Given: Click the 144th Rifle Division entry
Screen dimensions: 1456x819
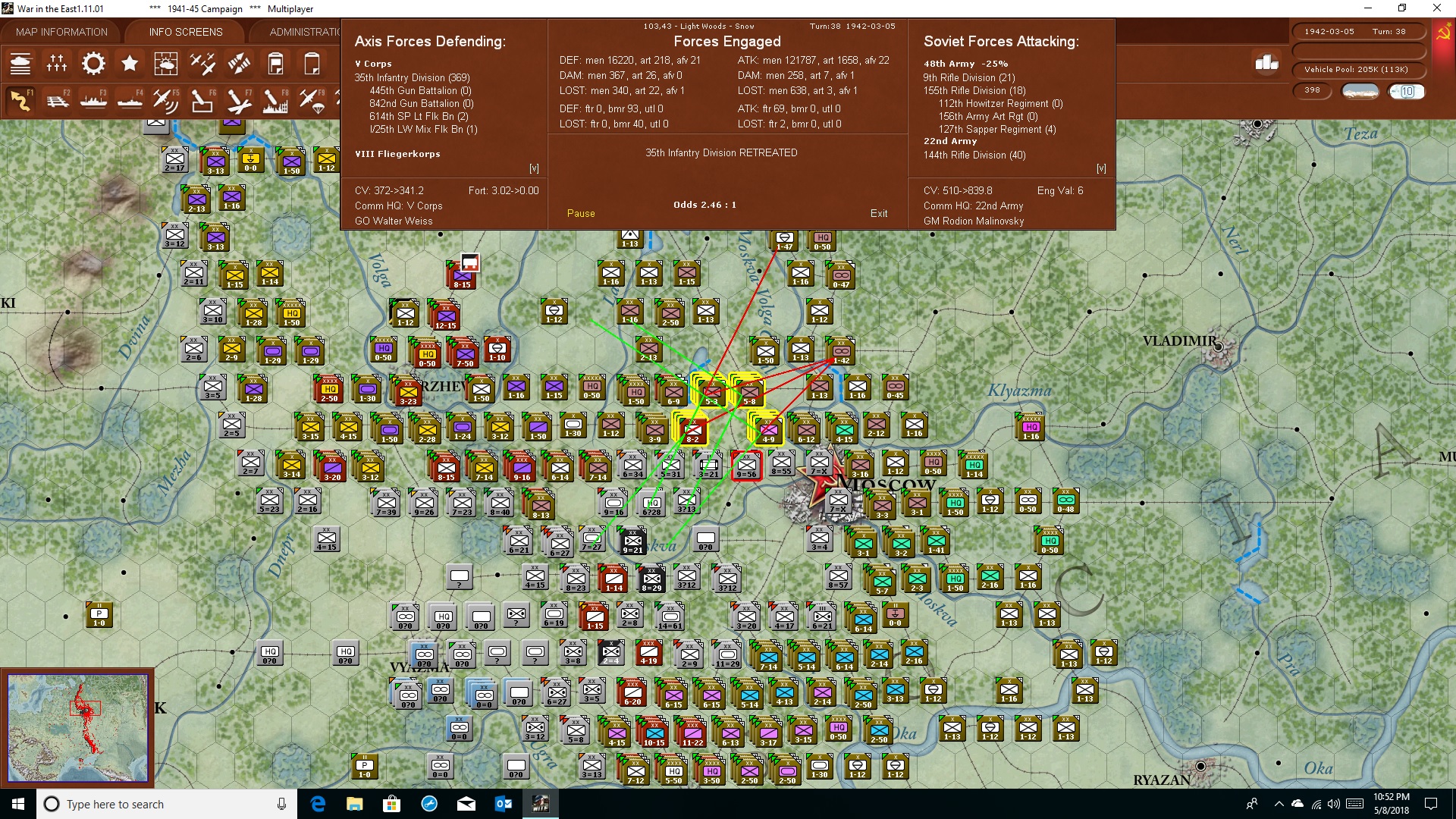Looking at the screenshot, I should coord(974,155).
